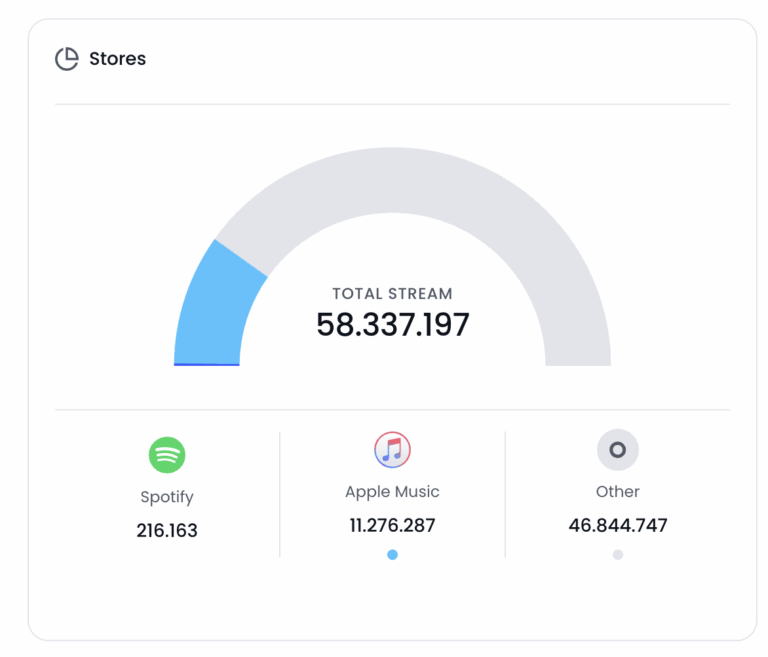This screenshot has width=768, height=657.
Task: Select the Apple Music store label
Action: click(392, 492)
